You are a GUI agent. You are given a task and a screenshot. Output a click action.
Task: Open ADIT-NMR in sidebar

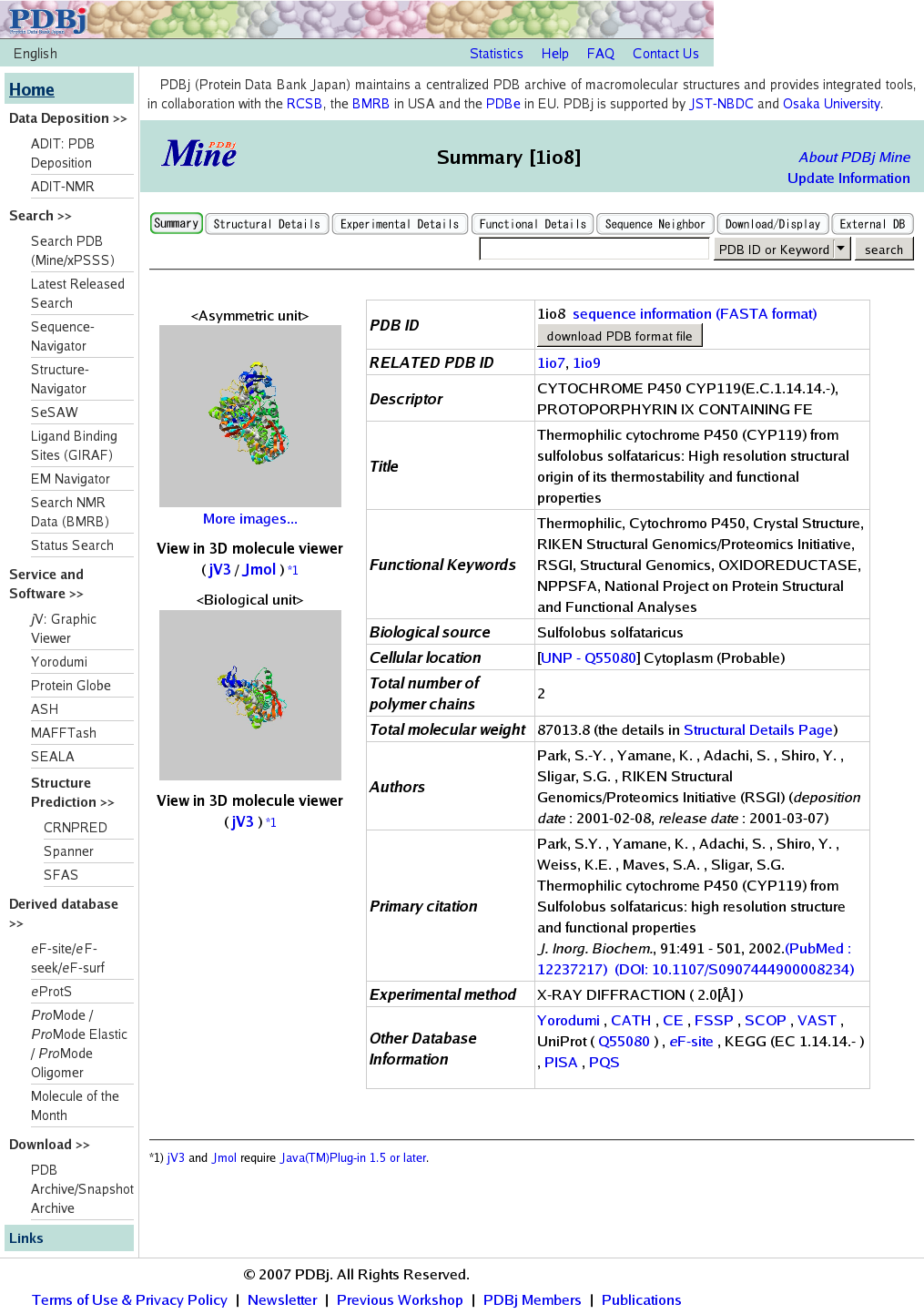63,187
